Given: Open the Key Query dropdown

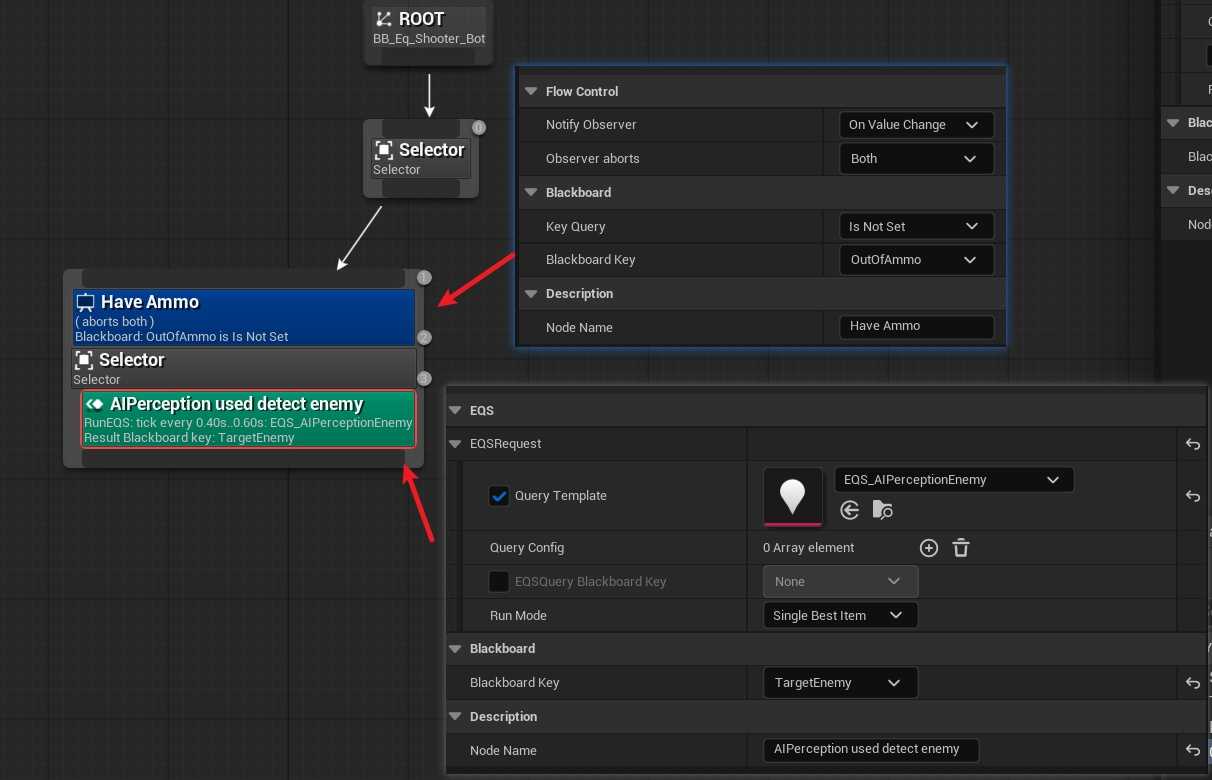Looking at the screenshot, I should click(x=915, y=227).
